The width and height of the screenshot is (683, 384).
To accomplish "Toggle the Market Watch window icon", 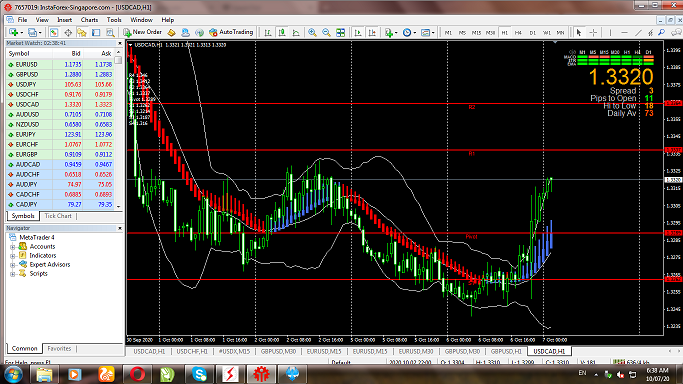I will 54,32.
